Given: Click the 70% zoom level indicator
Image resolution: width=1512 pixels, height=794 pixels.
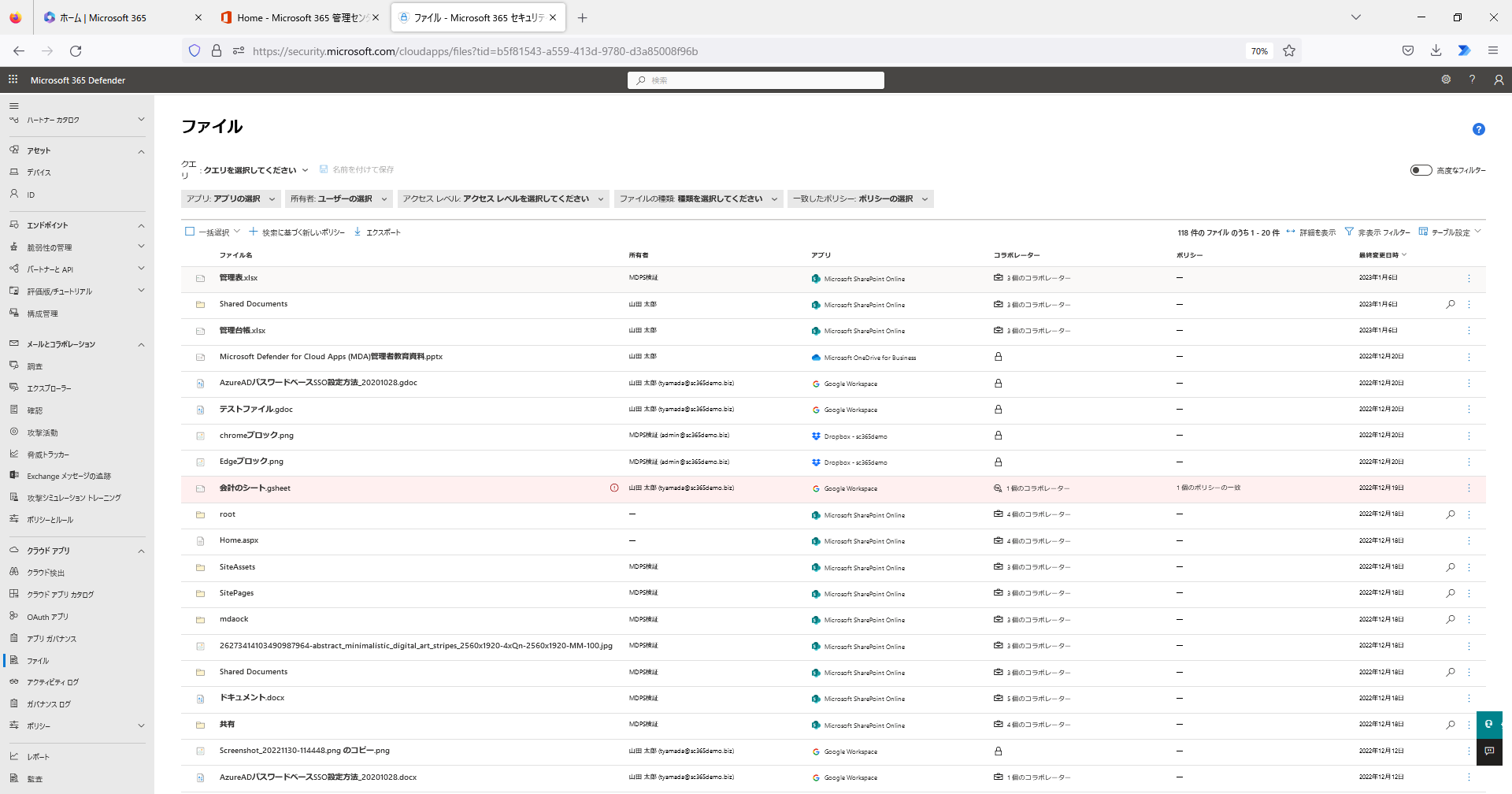Looking at the screenshot, I should click(1259, 51).
